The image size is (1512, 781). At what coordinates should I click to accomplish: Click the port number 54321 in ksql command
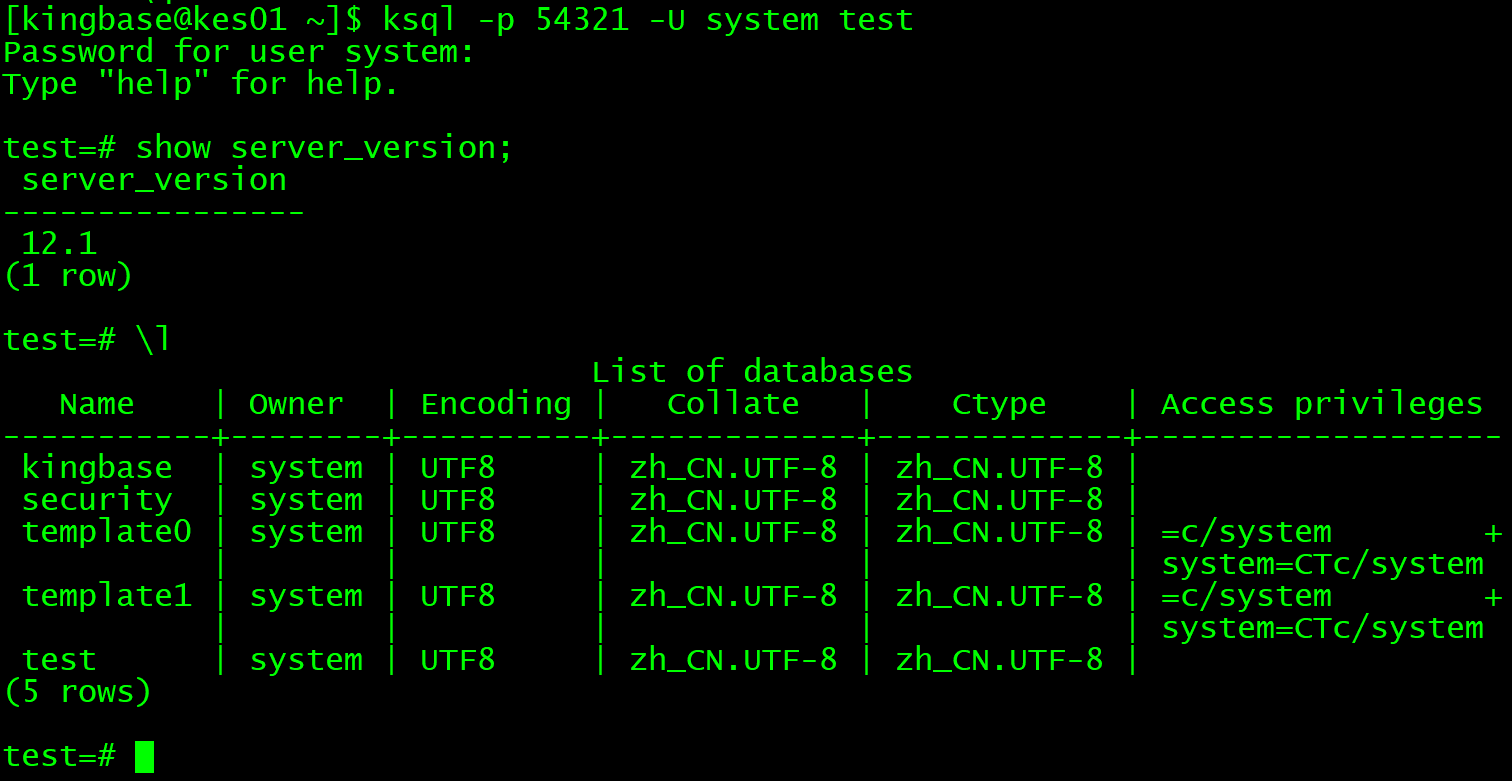[x=582, y=20]
